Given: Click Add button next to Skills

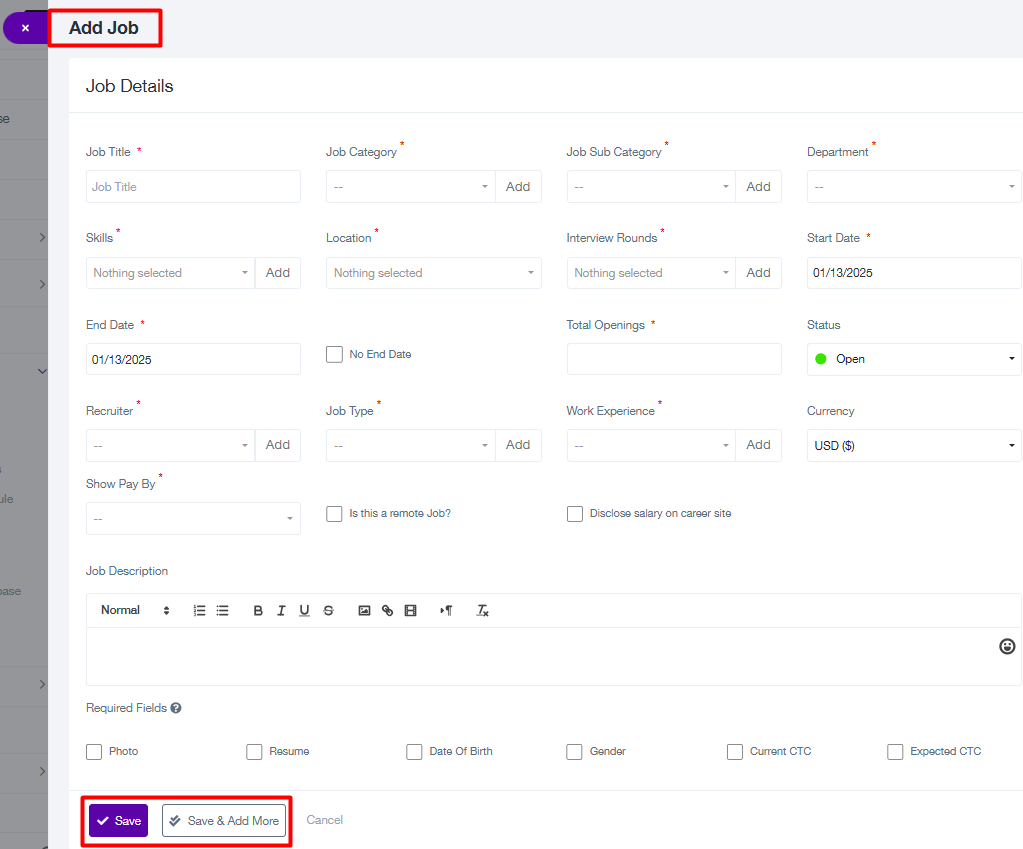Looking at the screenshot, I should click(x=278, y=273).
